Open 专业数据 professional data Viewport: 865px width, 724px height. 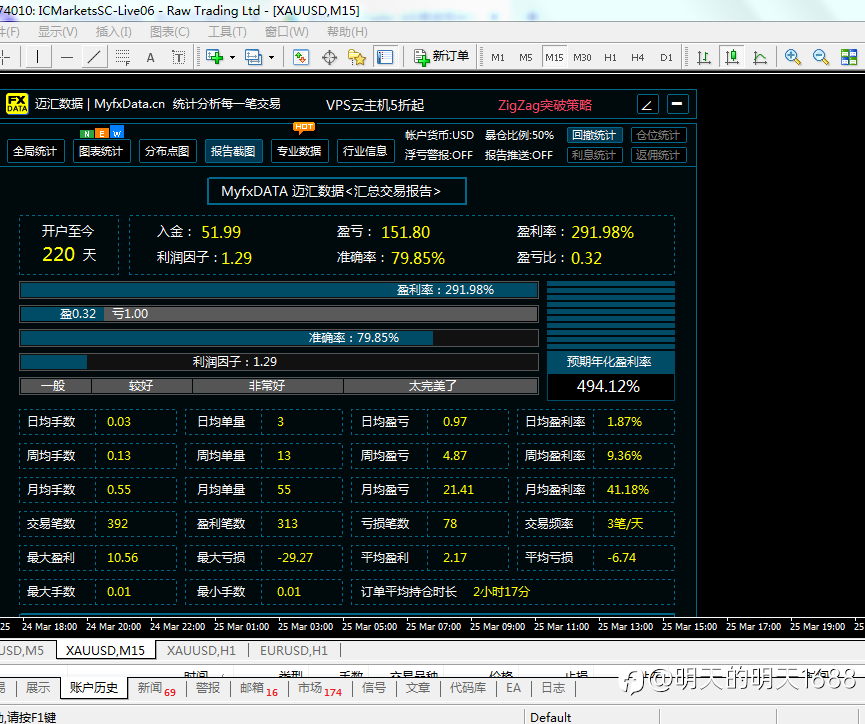click(x=300, y=151)
